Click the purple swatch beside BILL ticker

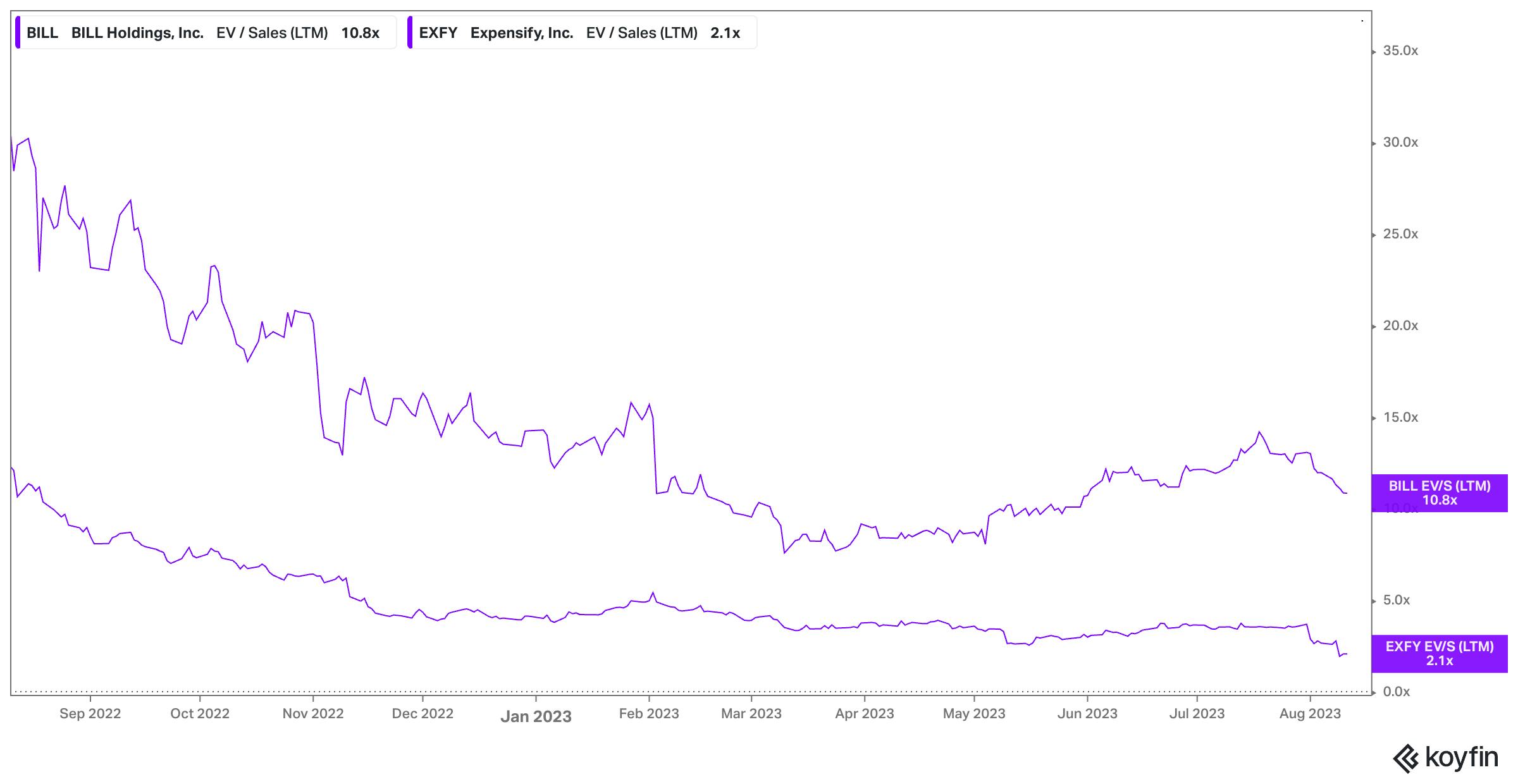tap(18, 33)
